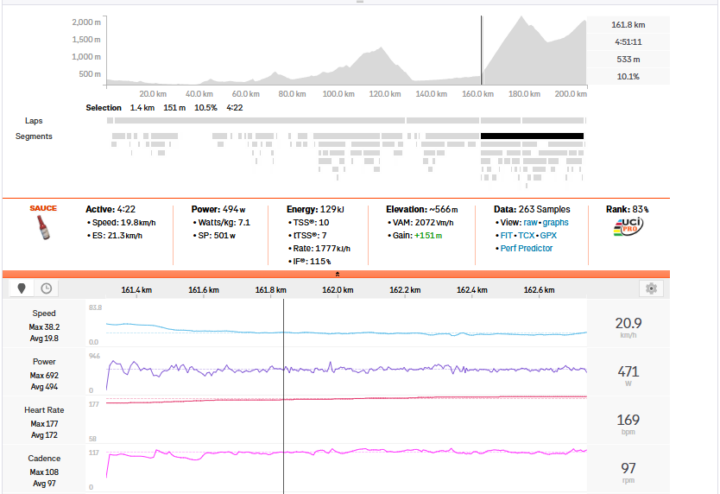
Task: Click the Sauce hot sauce bottle icon
Action: pos(42,234)
